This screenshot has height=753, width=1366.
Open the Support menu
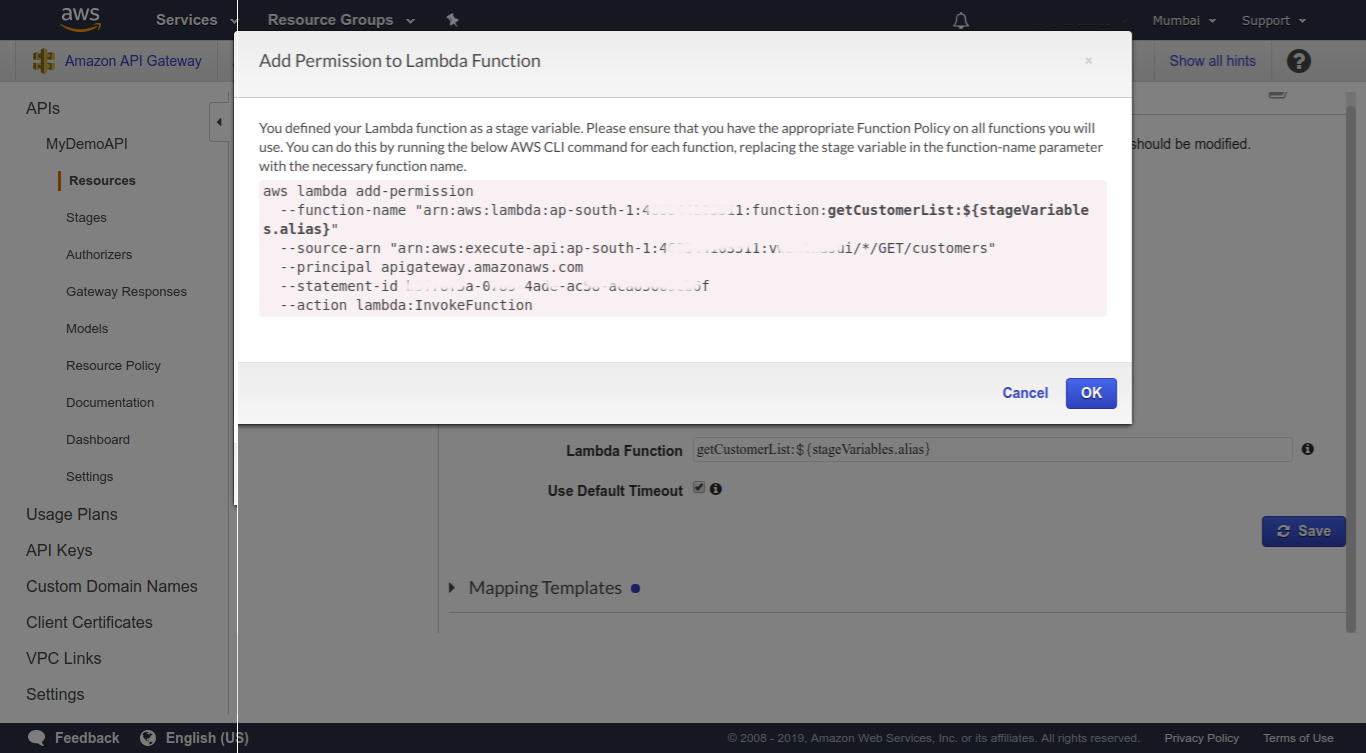point(1273,20)
